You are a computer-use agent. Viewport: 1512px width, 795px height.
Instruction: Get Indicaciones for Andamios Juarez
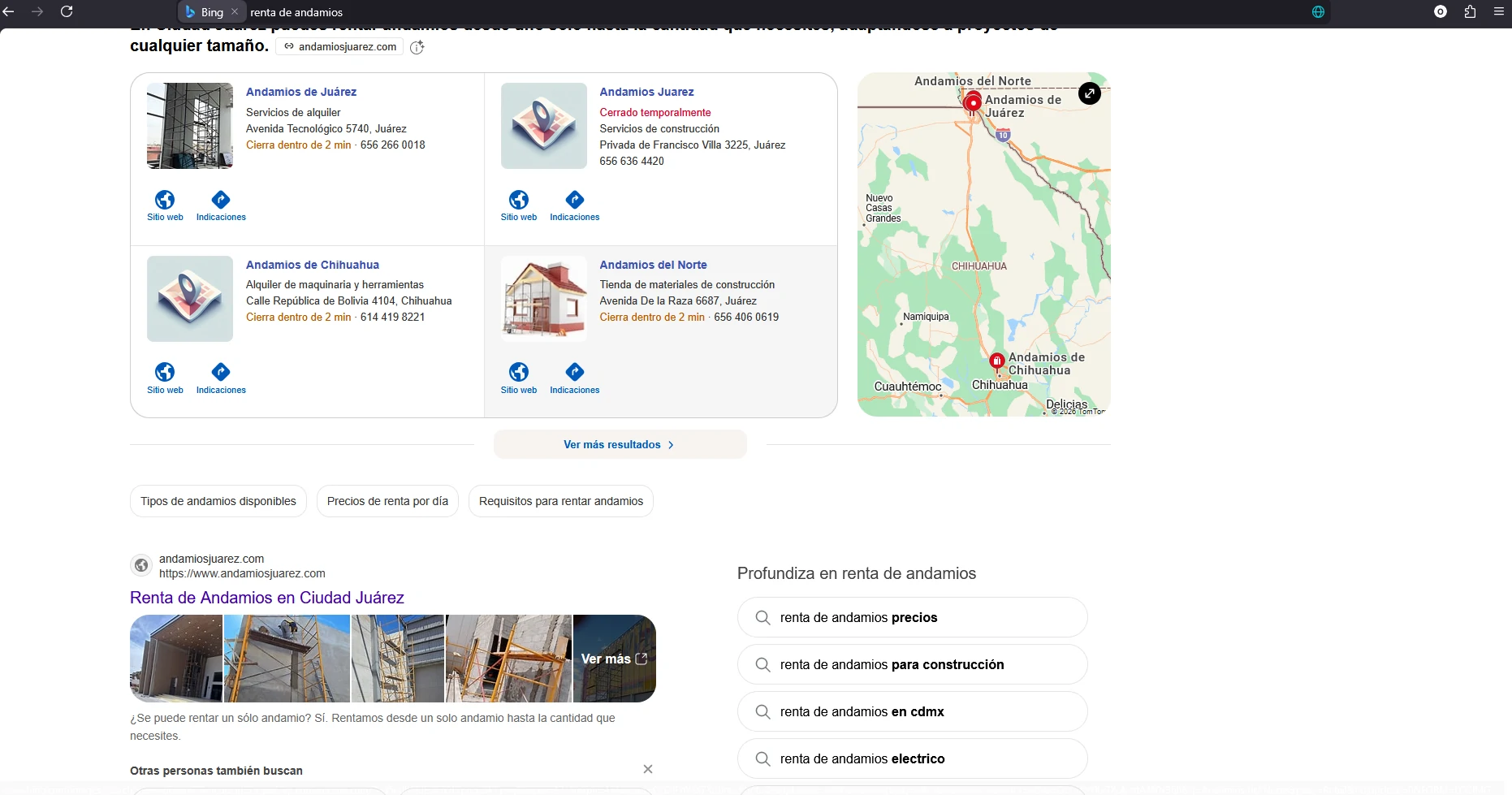(575, 205)
